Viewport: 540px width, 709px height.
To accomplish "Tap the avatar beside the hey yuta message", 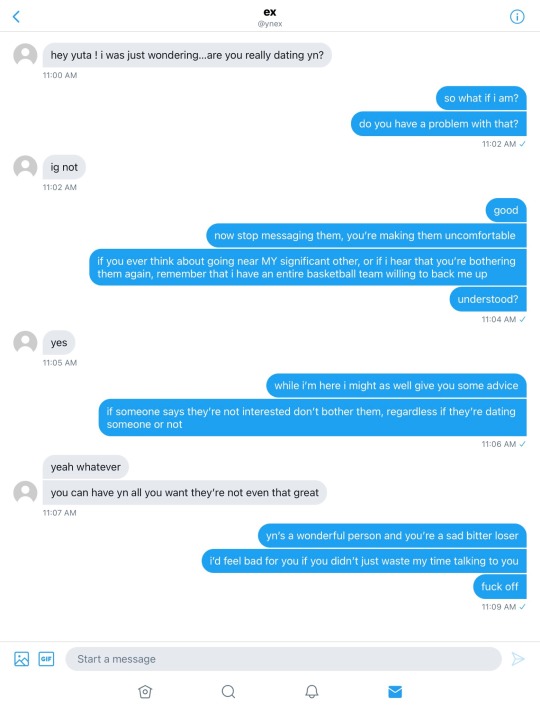I will tap(25, 55).
